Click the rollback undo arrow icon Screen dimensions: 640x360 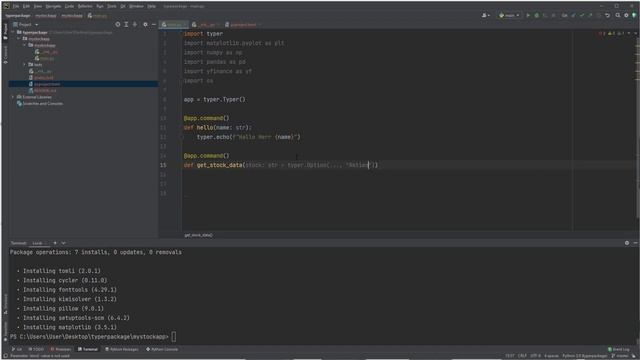point(607,15)
